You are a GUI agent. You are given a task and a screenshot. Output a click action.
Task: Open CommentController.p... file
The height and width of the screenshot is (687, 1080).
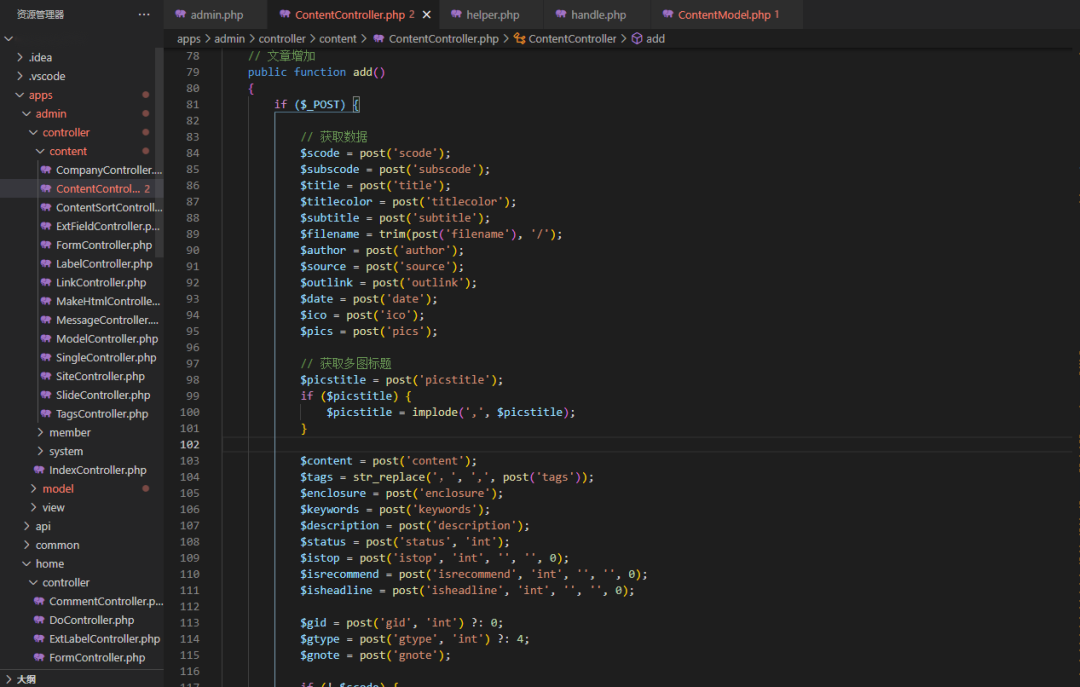tap(106, 601)
